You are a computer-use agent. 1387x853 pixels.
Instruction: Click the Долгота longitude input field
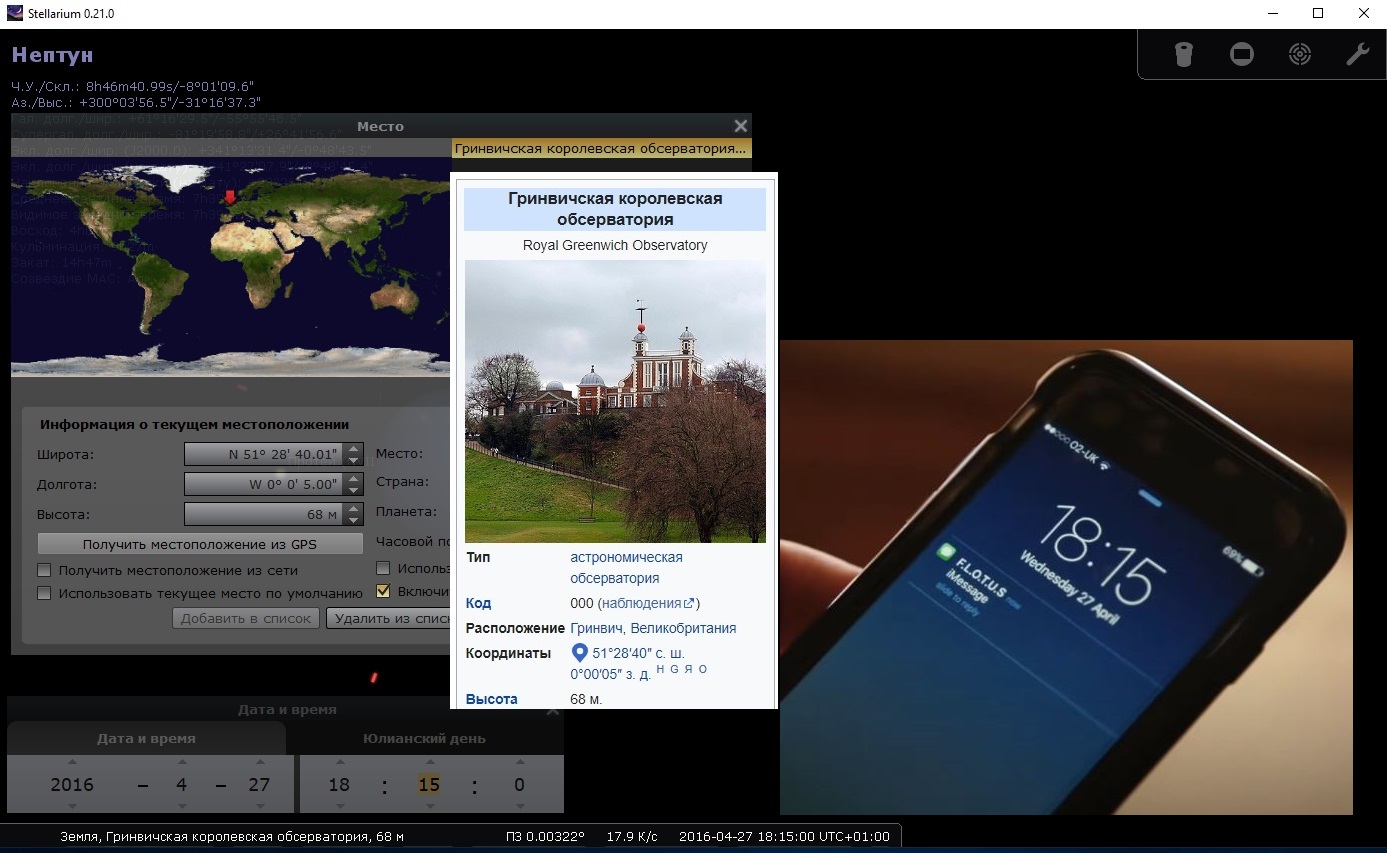pyautogui.click(x=264, y=484)
